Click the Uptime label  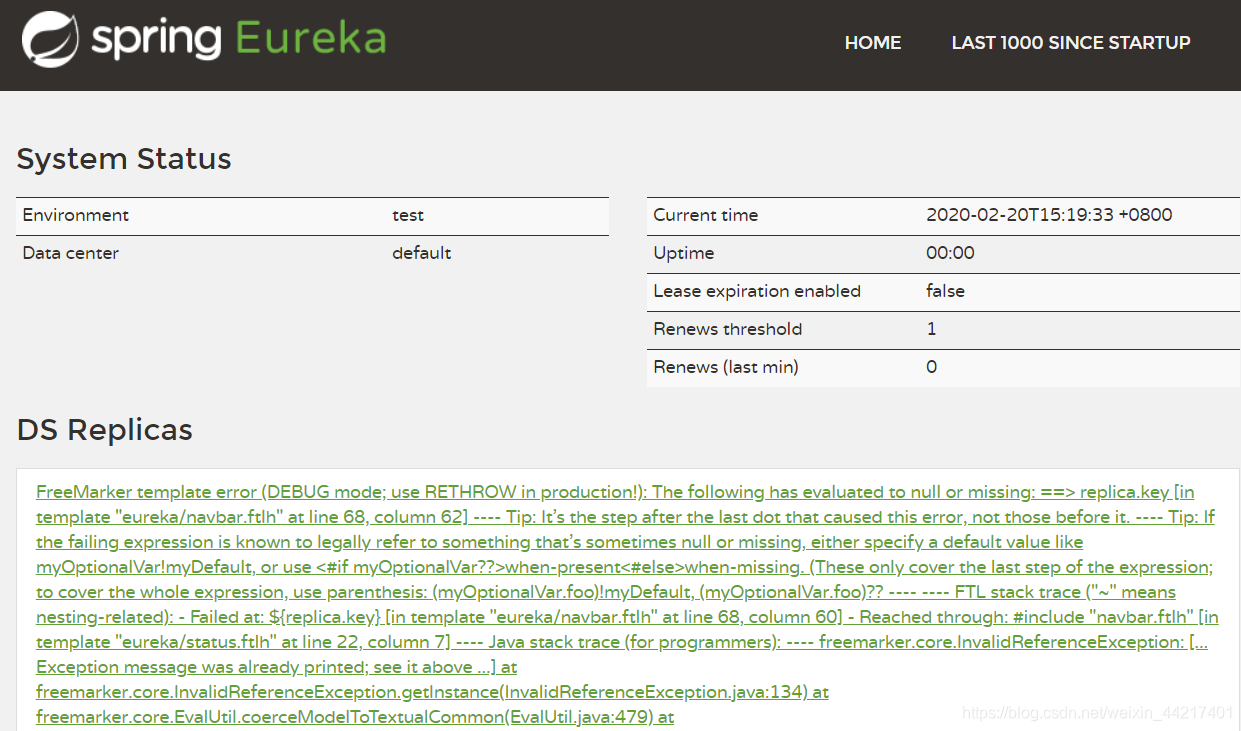point(684,253)
